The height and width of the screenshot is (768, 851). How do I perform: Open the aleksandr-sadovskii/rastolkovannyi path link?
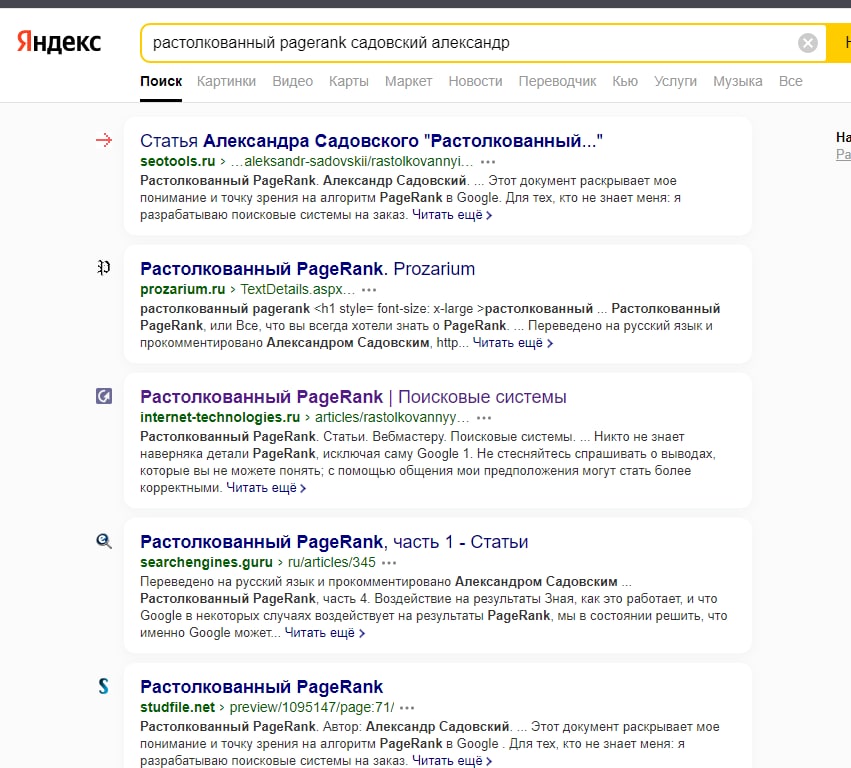point(352,162)
